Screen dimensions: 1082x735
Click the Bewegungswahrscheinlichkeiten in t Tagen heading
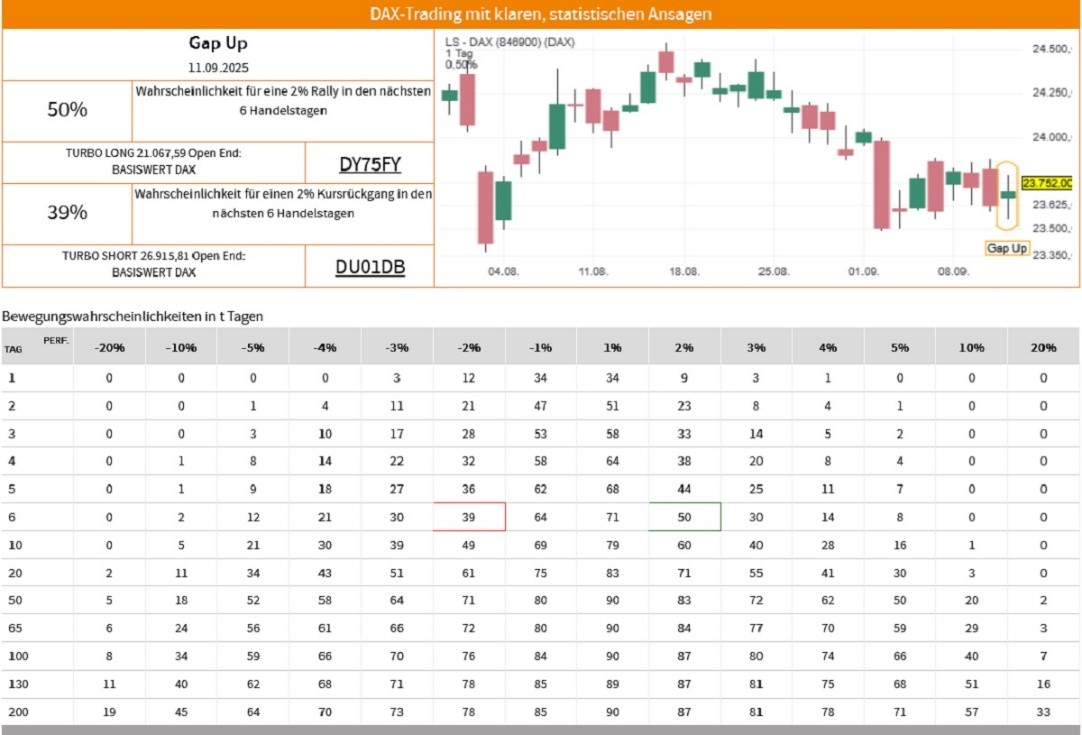(x=132, y=317)
